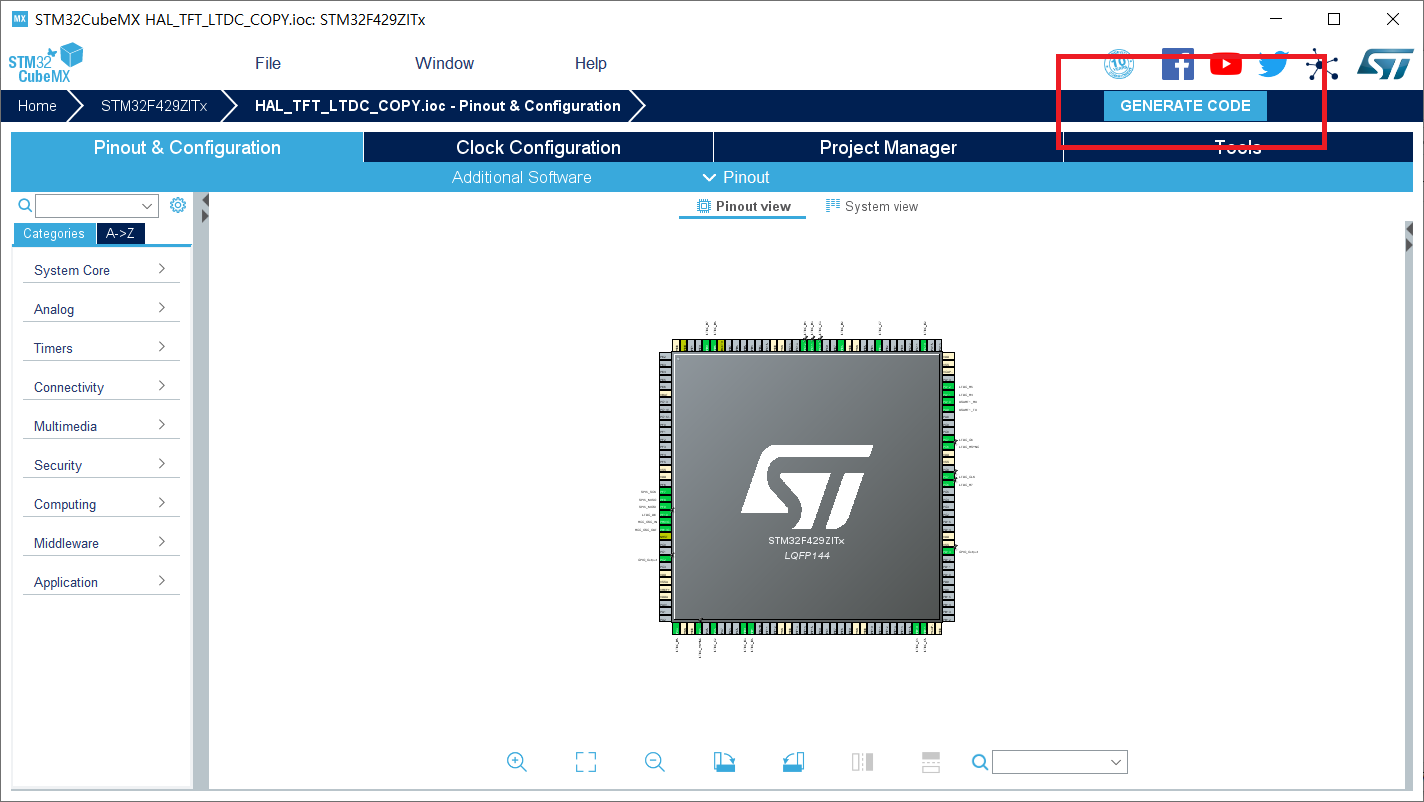This screenshot has width=1424, height=802.
Task: Rotate the chip view counterclockwise
Action: (794, 762)
